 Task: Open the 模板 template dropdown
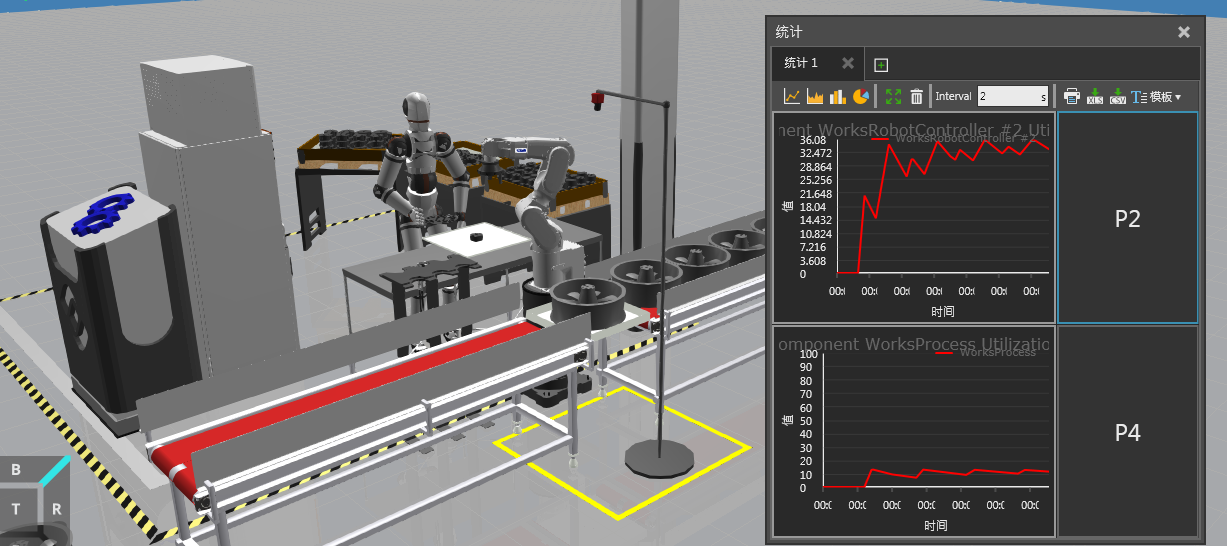point(1156,96)
